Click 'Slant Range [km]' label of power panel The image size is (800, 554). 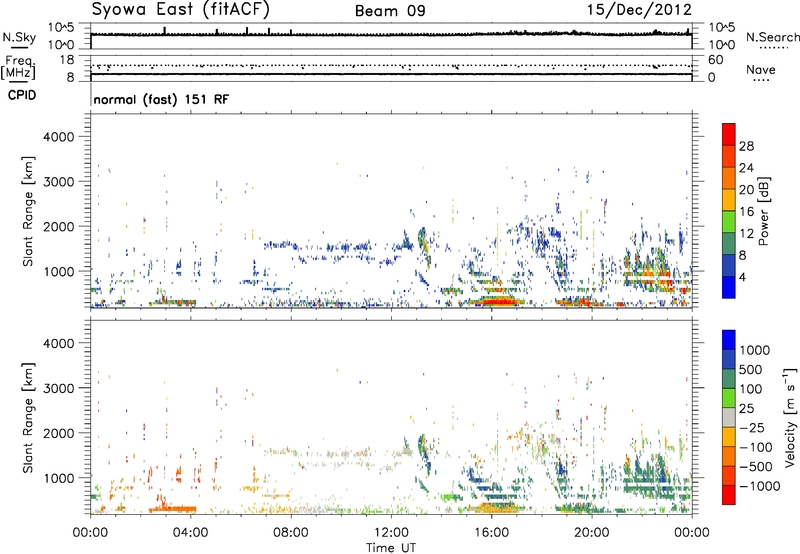28,211
